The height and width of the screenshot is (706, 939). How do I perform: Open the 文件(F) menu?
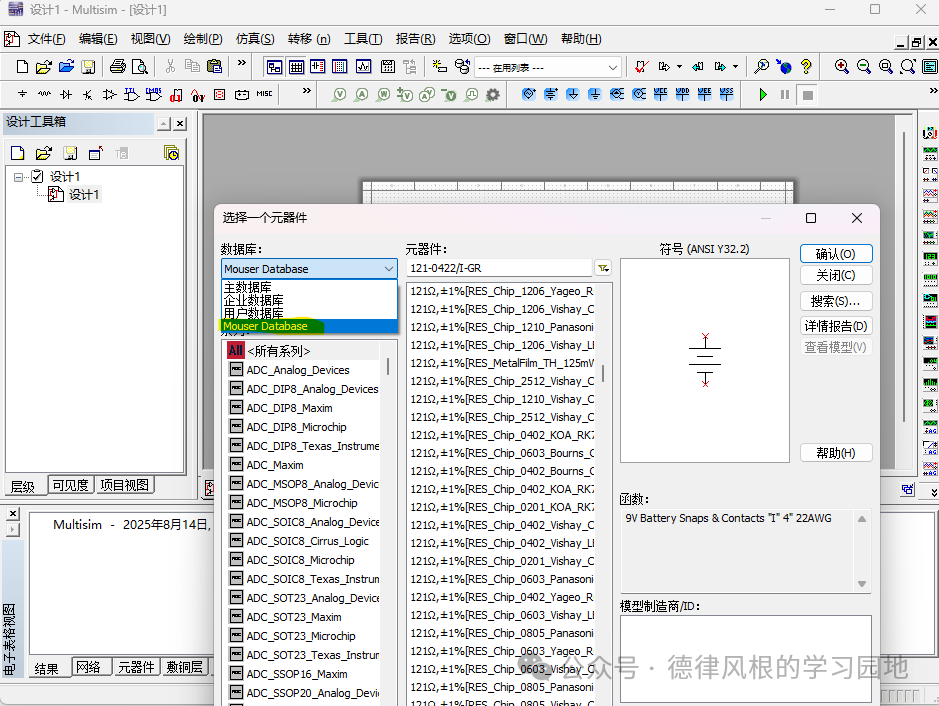point(46,39)
